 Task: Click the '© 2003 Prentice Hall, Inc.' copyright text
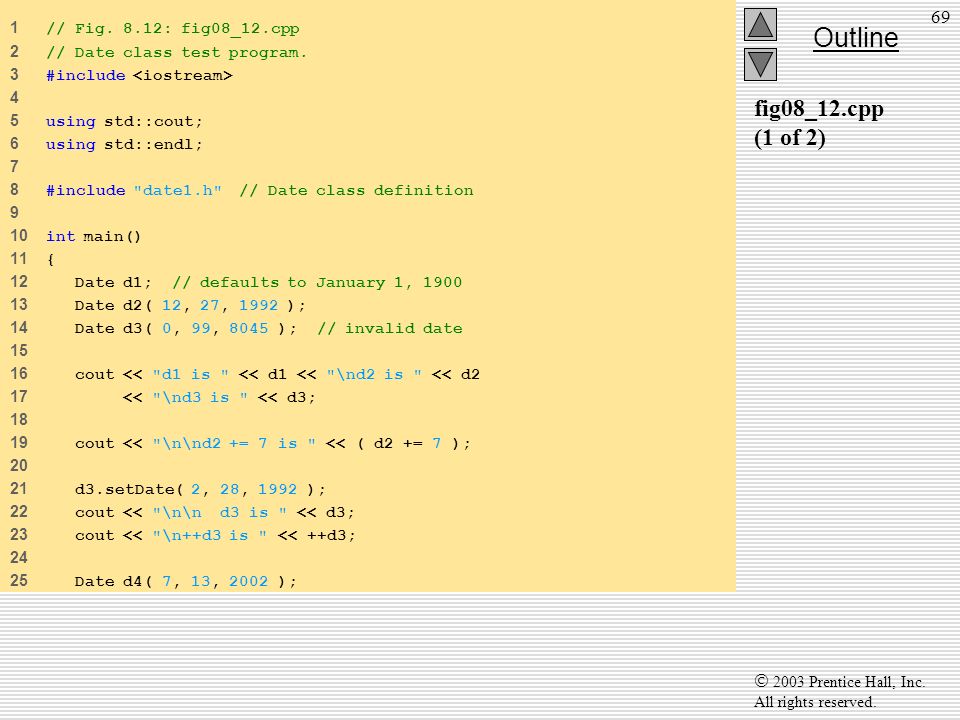point(839,681)
